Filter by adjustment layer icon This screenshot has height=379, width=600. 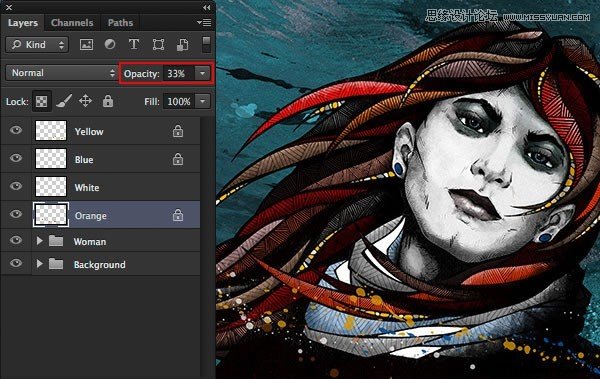110,44
